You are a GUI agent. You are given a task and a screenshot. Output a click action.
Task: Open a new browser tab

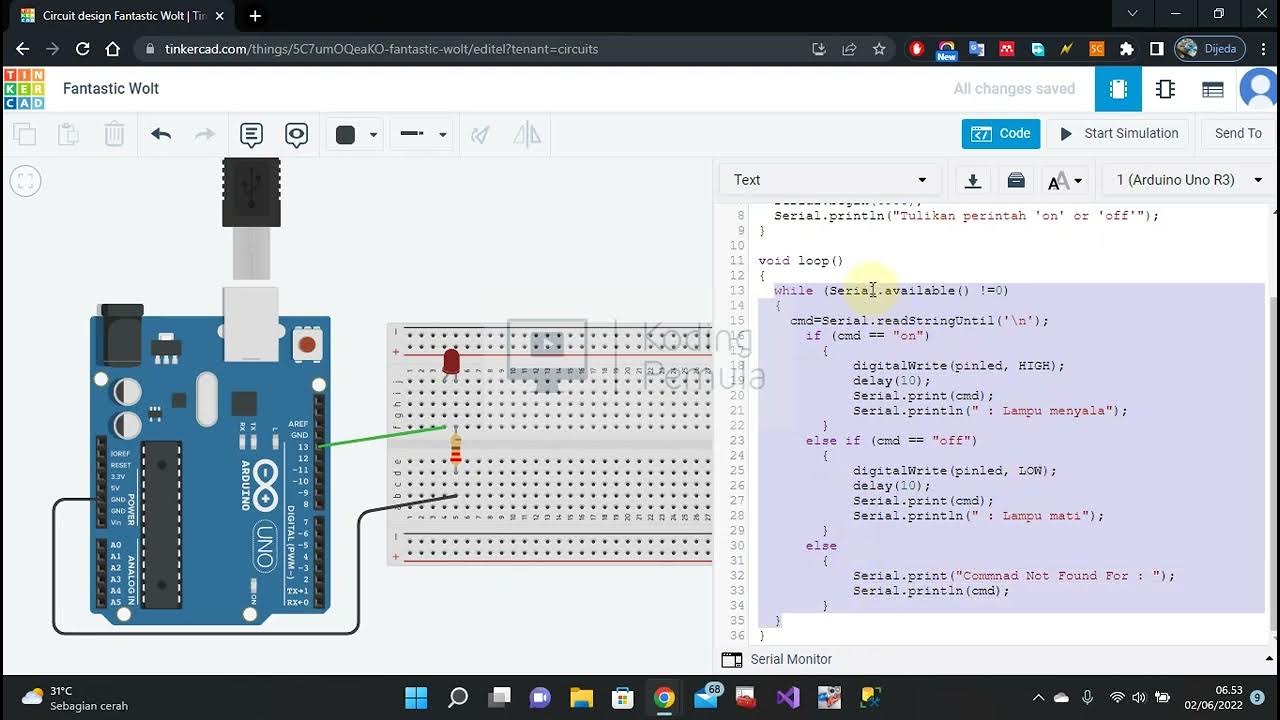255,15
